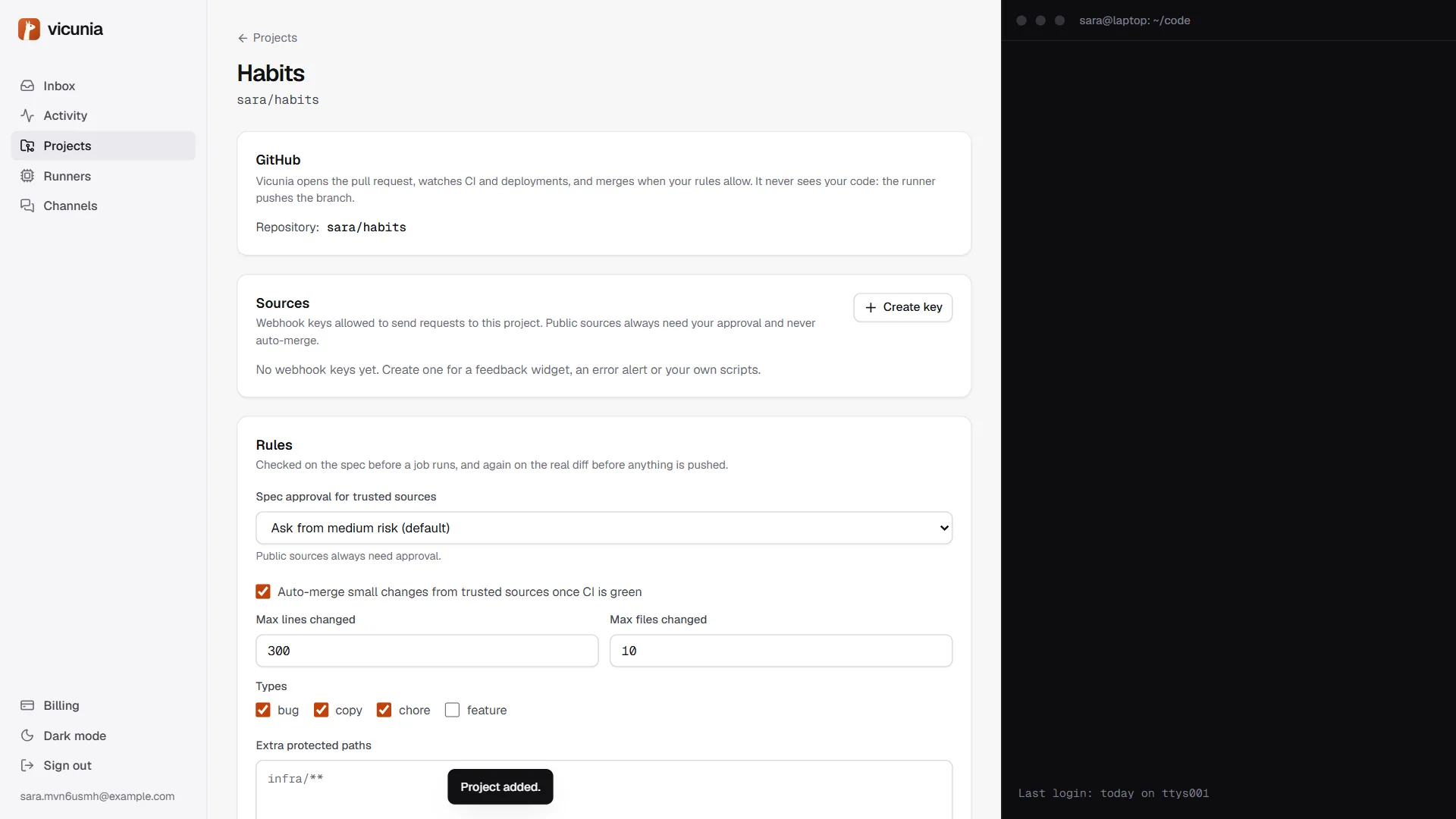Image resolution: width=1456 pixels, height=819 pixels.
Task: Click the Dark mode label
Action: coord(75,736)
